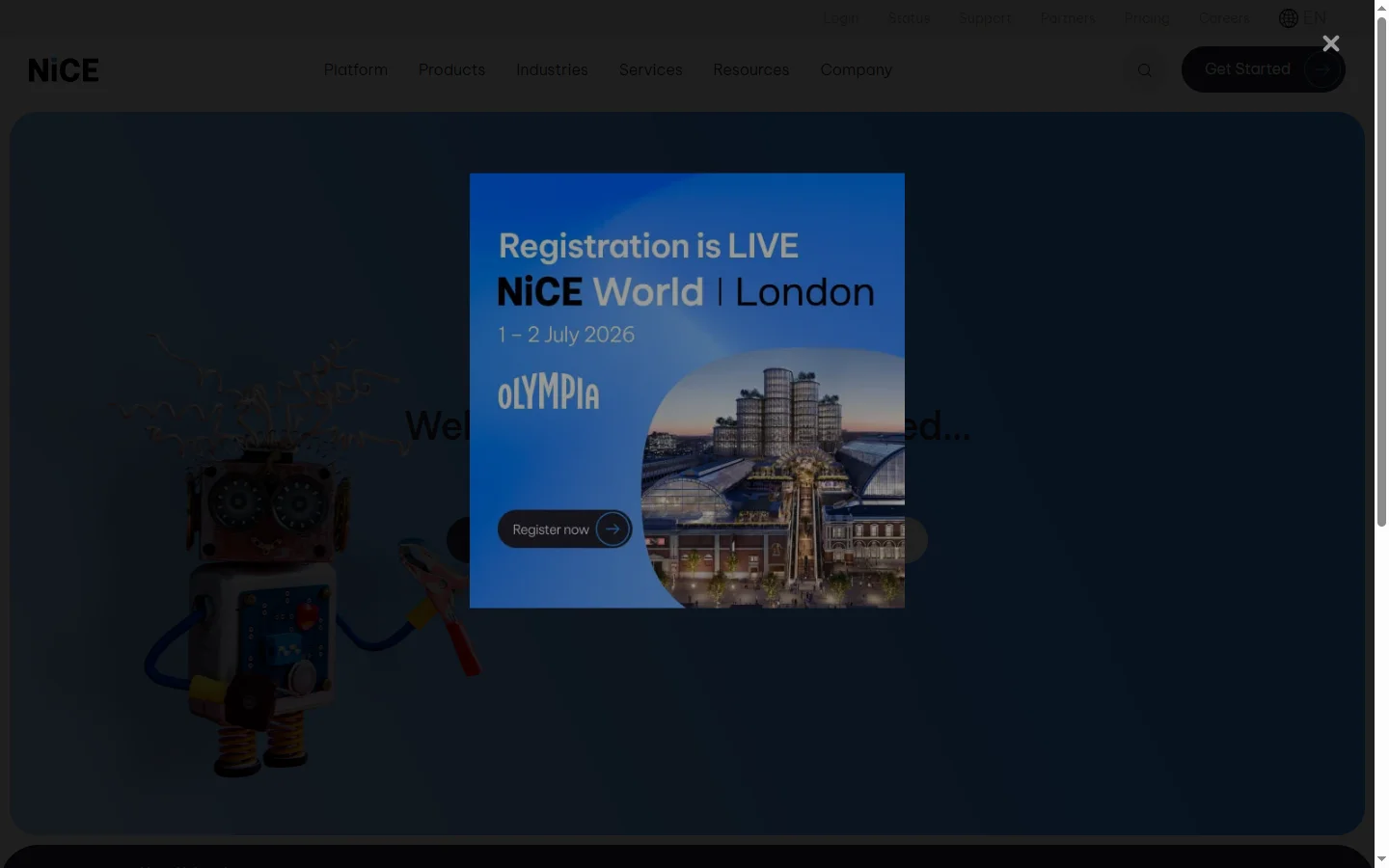
Task: Click the globe language icon
Action: [1289, 18]
